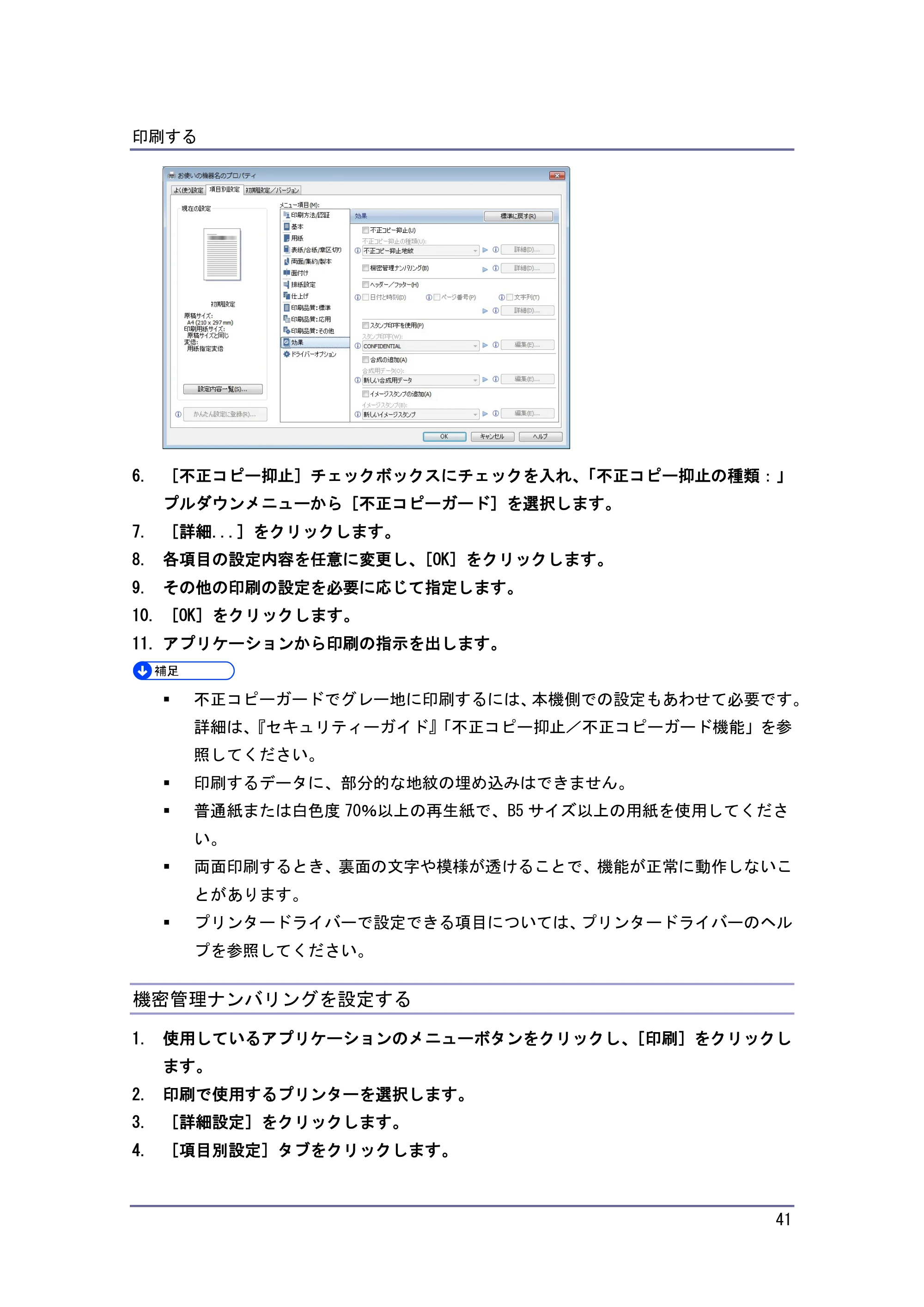Select 印刷品質:応用 menu item icon

coord(286,319)
